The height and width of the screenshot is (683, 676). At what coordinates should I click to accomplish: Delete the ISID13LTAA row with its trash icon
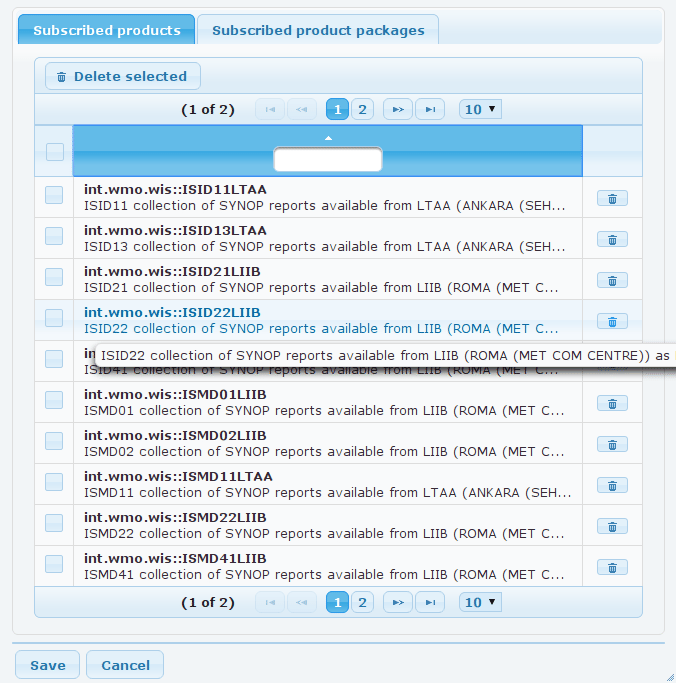point(612,240)
